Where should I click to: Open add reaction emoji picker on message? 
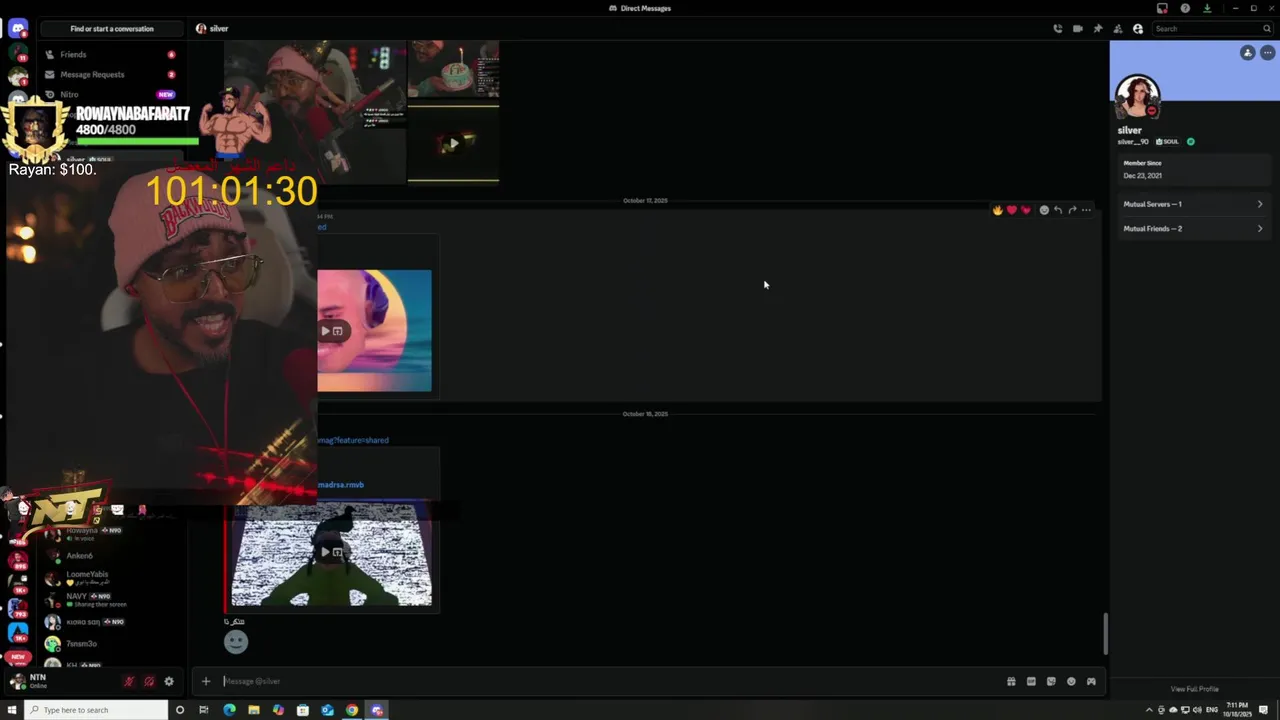click(1044, 210)
